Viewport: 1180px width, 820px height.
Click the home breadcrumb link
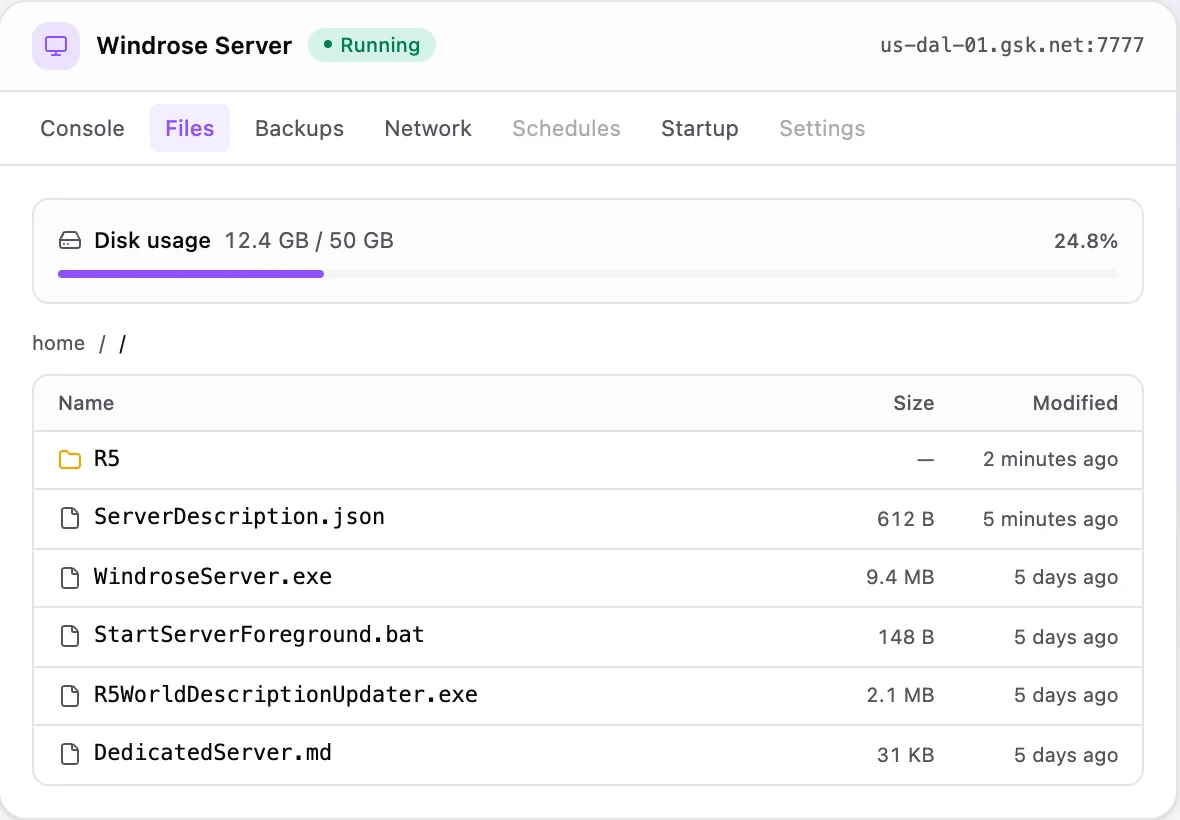click(x=59, y=343)
